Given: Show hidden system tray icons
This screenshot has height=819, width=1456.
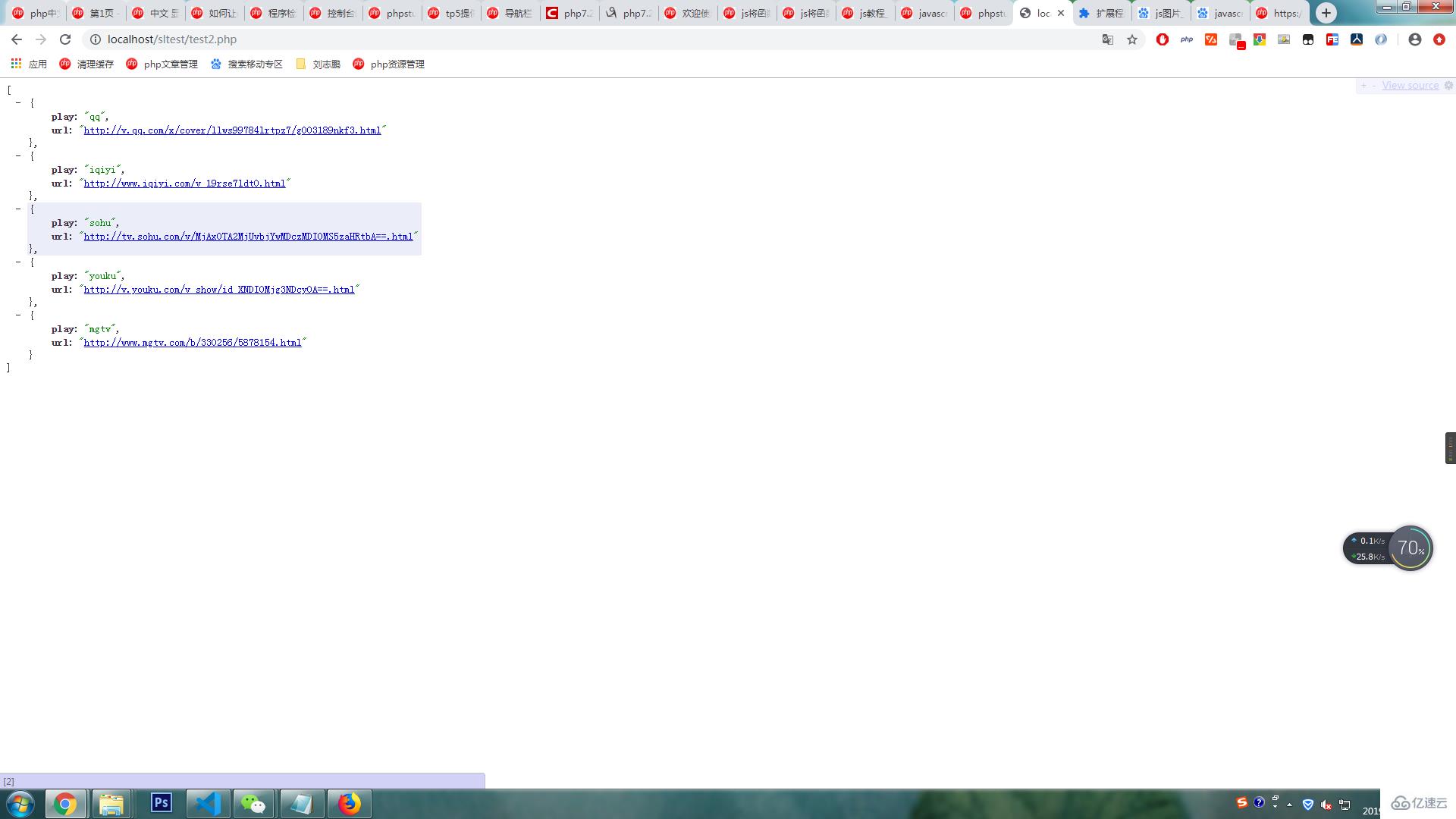Looking at the screenshot, I should click(x=1289, y=804).
